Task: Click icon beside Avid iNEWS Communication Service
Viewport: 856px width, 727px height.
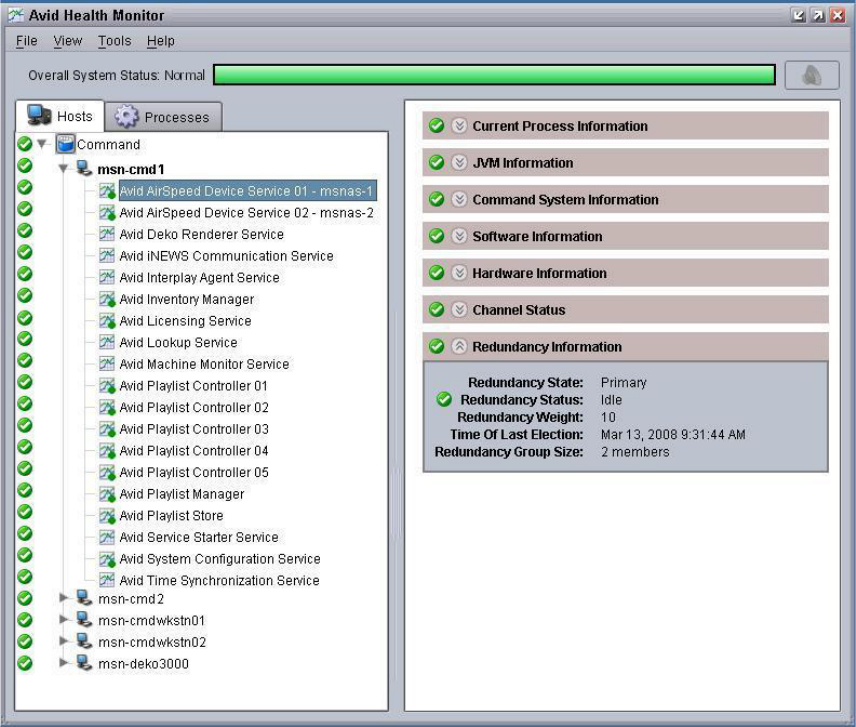Action: click(x=107, y=255)
